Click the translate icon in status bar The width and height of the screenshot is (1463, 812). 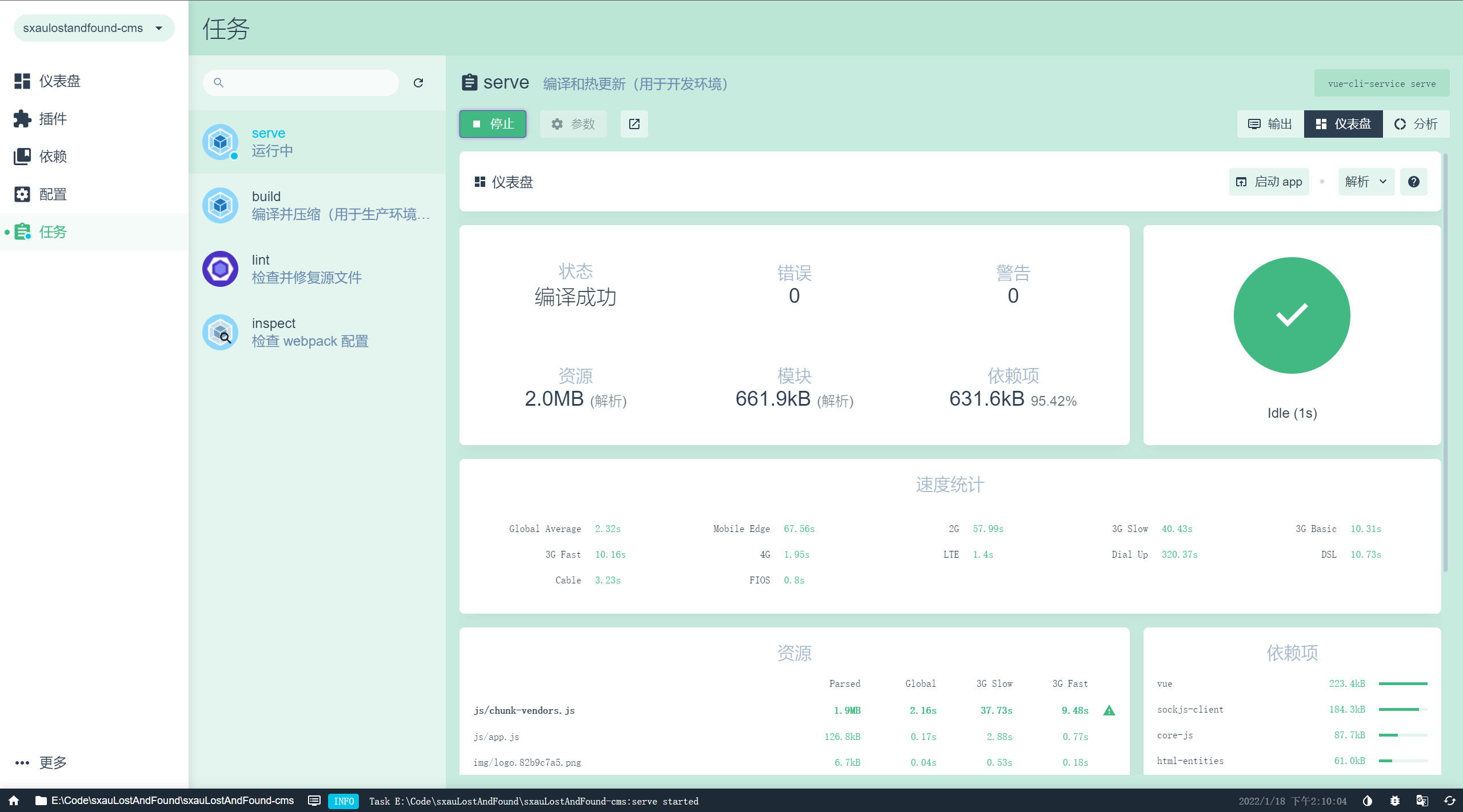point(1422,801)
